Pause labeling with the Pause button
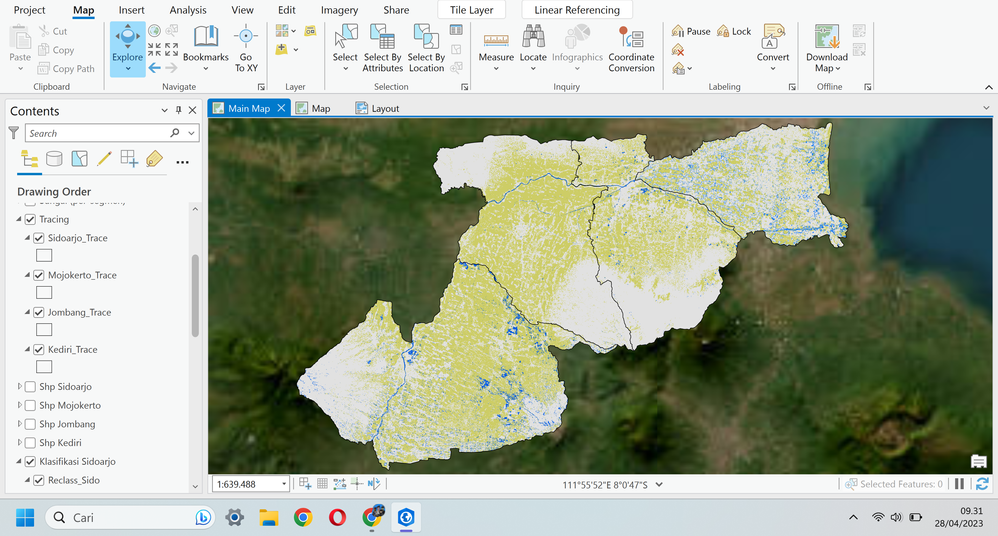The width and height of the screenshot is (998, 536). (x=691, y=31)
